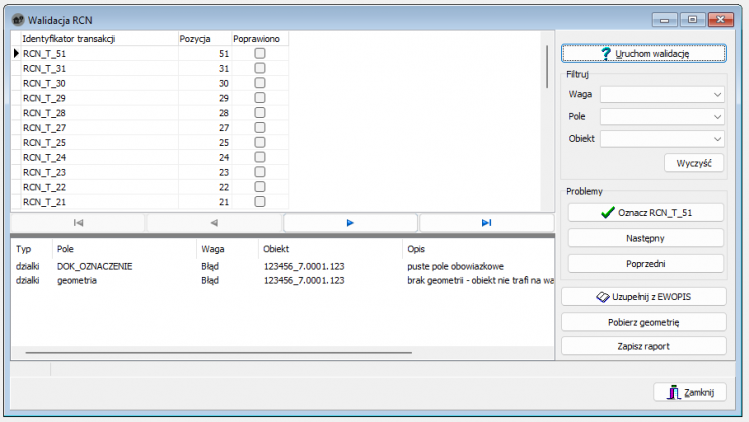Select row RCN_T_29 in transaction list

coord(150,98)
